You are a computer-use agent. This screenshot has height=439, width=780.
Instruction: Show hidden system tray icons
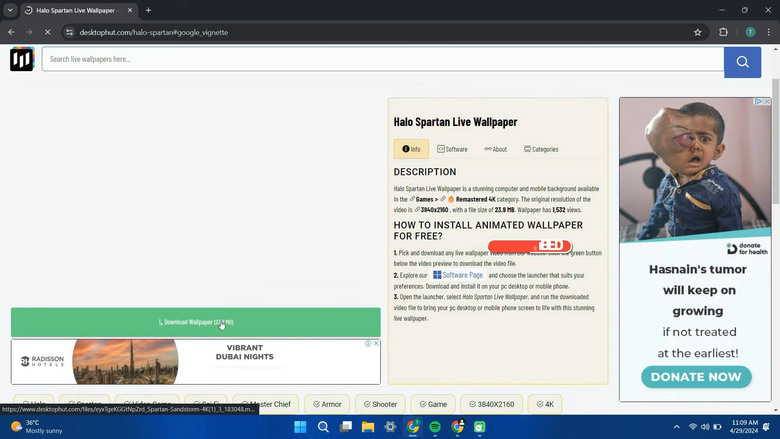coord(677,427)
